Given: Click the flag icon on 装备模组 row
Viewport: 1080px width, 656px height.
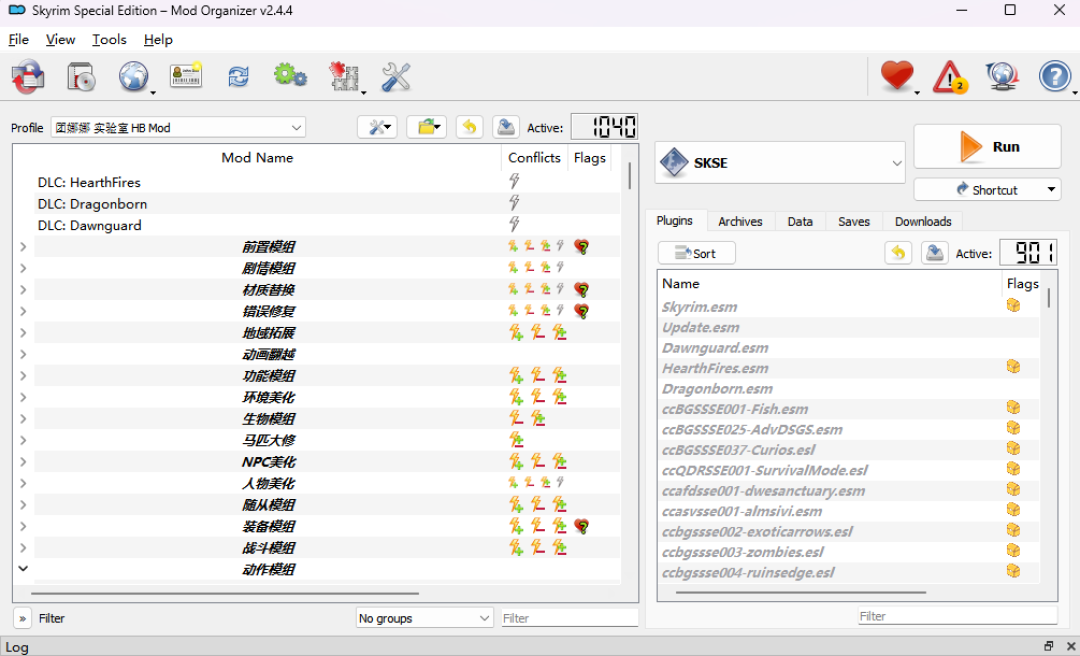Looking at the screenshot, I should coord(582,526).
